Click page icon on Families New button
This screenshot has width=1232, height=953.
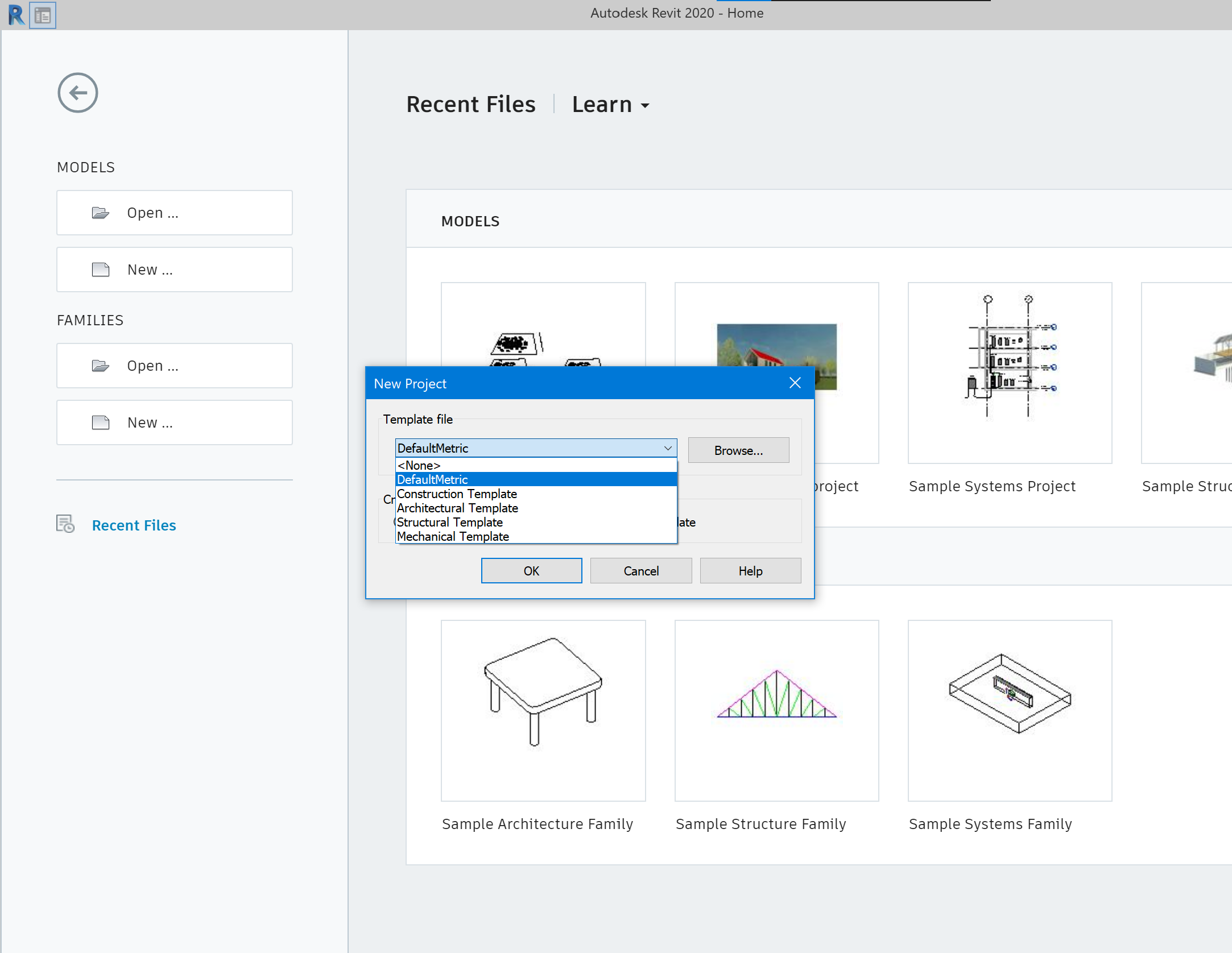101,422
